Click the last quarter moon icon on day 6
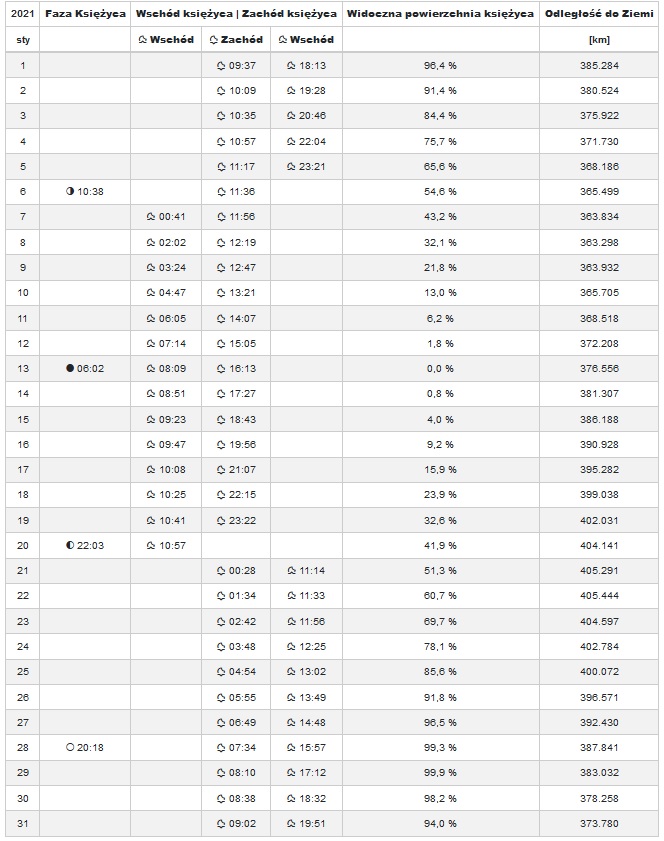This screenshot has height=841, width=664. (70, 191)
